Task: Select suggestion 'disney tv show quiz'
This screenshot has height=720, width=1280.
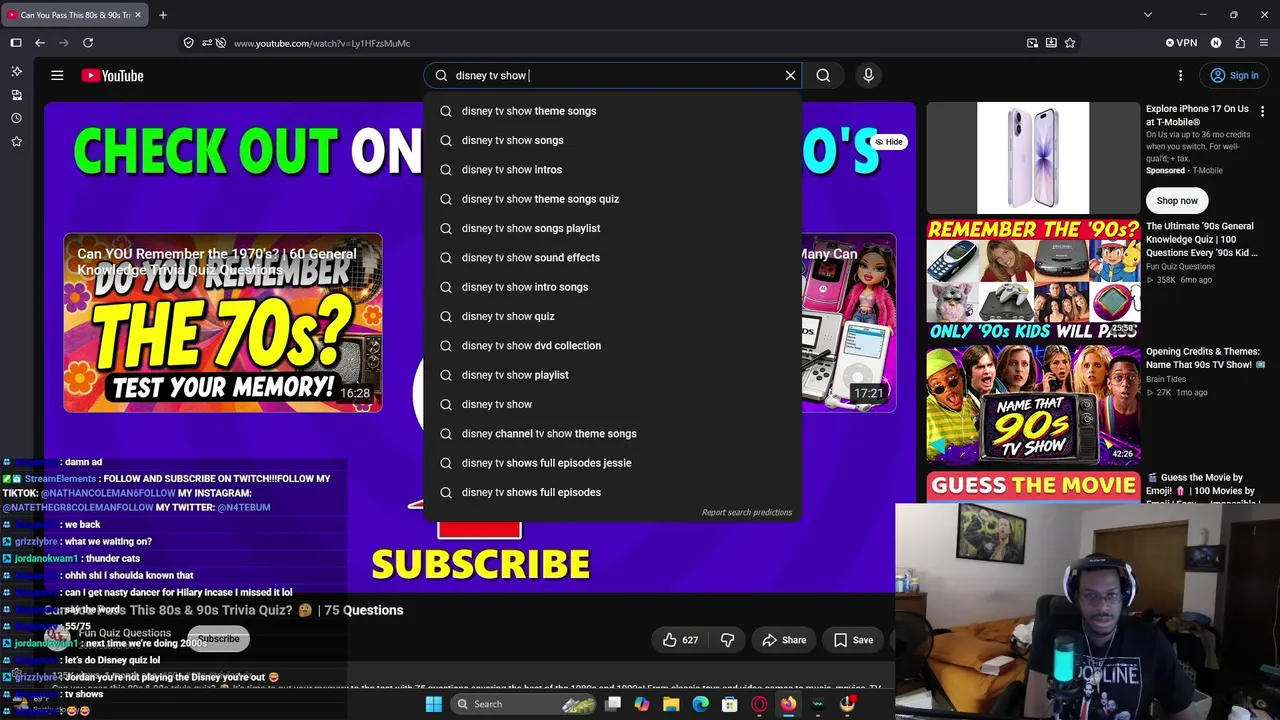Action: [x=612, y=316]
